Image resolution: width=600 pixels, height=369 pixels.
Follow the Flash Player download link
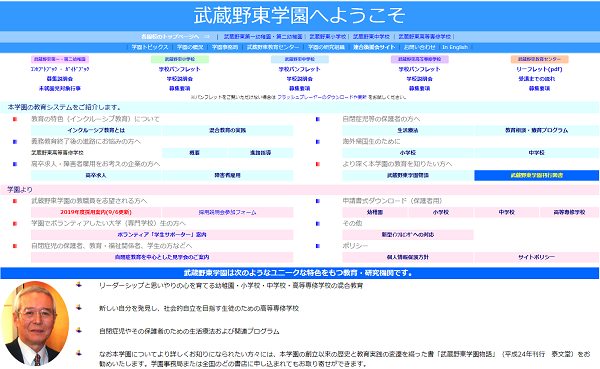(322, 98)
